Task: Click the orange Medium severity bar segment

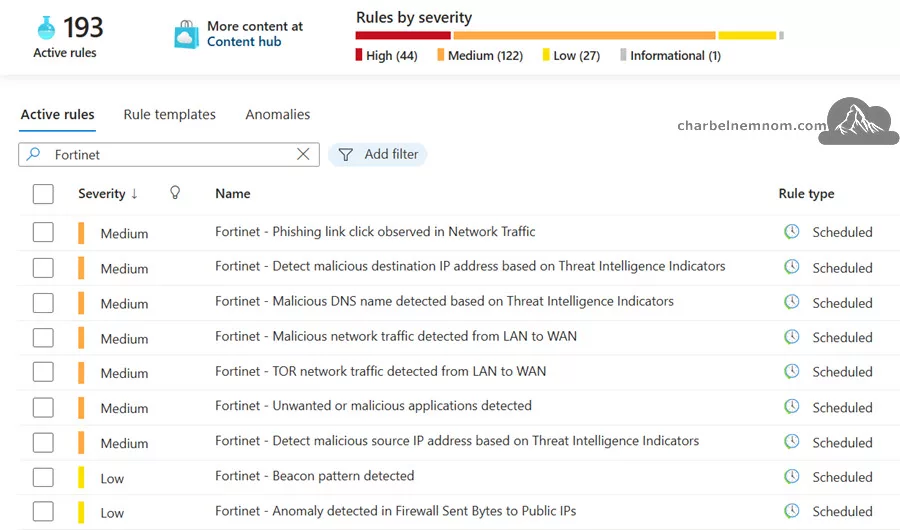Action: (584, 36)
